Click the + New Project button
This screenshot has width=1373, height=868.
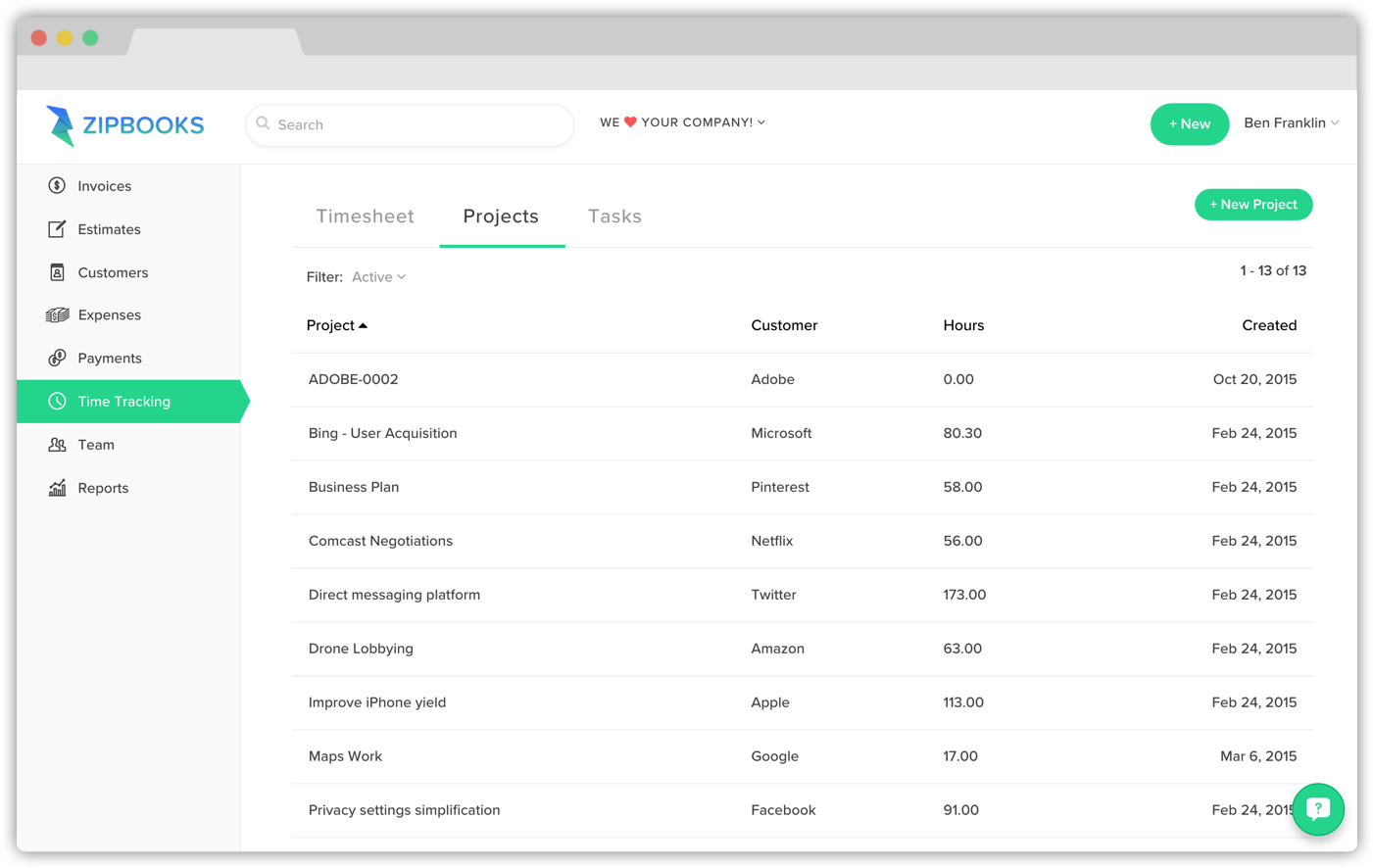(x=1252, y=204)
